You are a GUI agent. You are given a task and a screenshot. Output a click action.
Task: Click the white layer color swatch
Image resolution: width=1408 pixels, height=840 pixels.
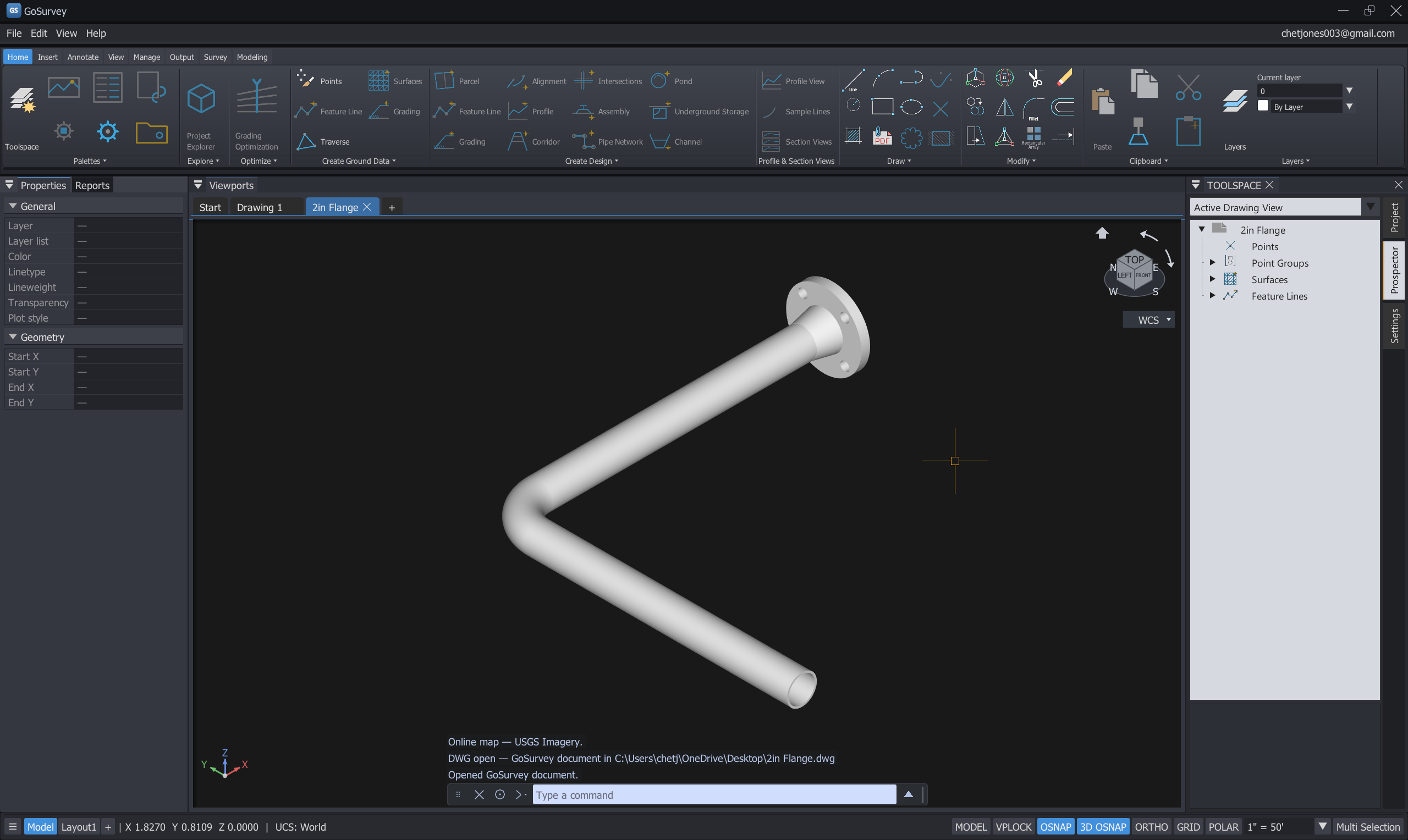click(1262, 106)
